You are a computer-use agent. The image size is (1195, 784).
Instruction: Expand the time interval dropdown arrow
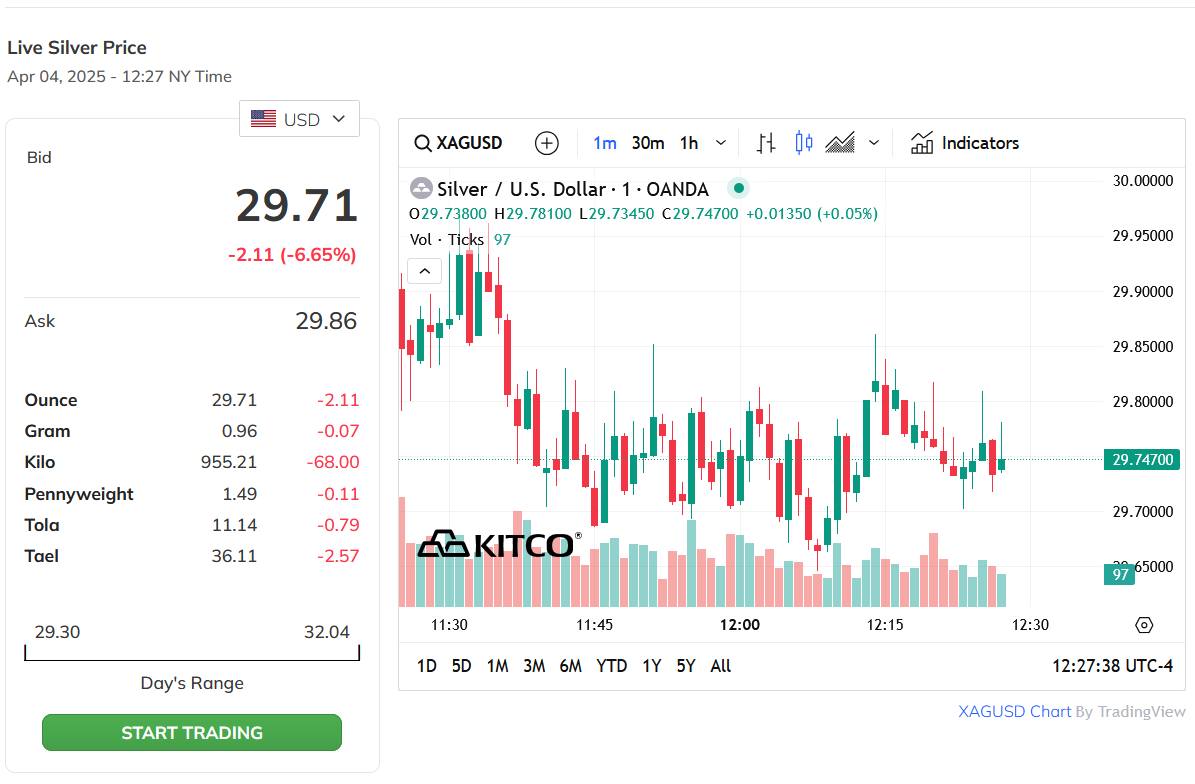pyautogui.click(x=720, y=142)
